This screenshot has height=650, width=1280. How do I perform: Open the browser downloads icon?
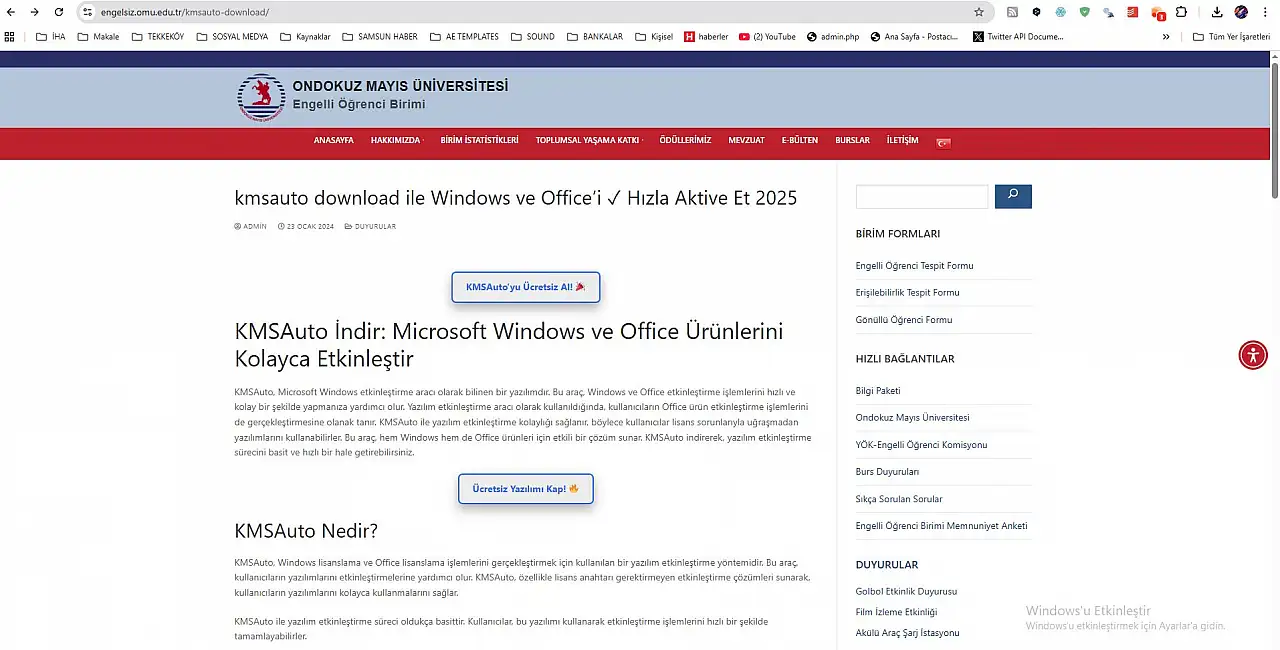pyautogui.click(x=1217, y=12)
